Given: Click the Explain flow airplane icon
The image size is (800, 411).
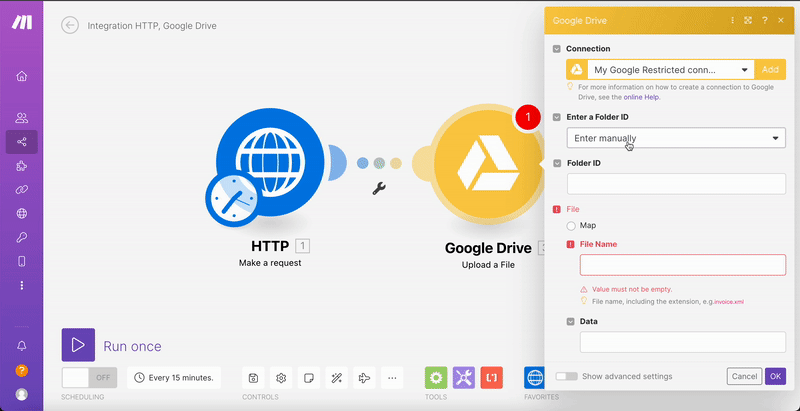Looking at the screenshot, I should [364, 378].
